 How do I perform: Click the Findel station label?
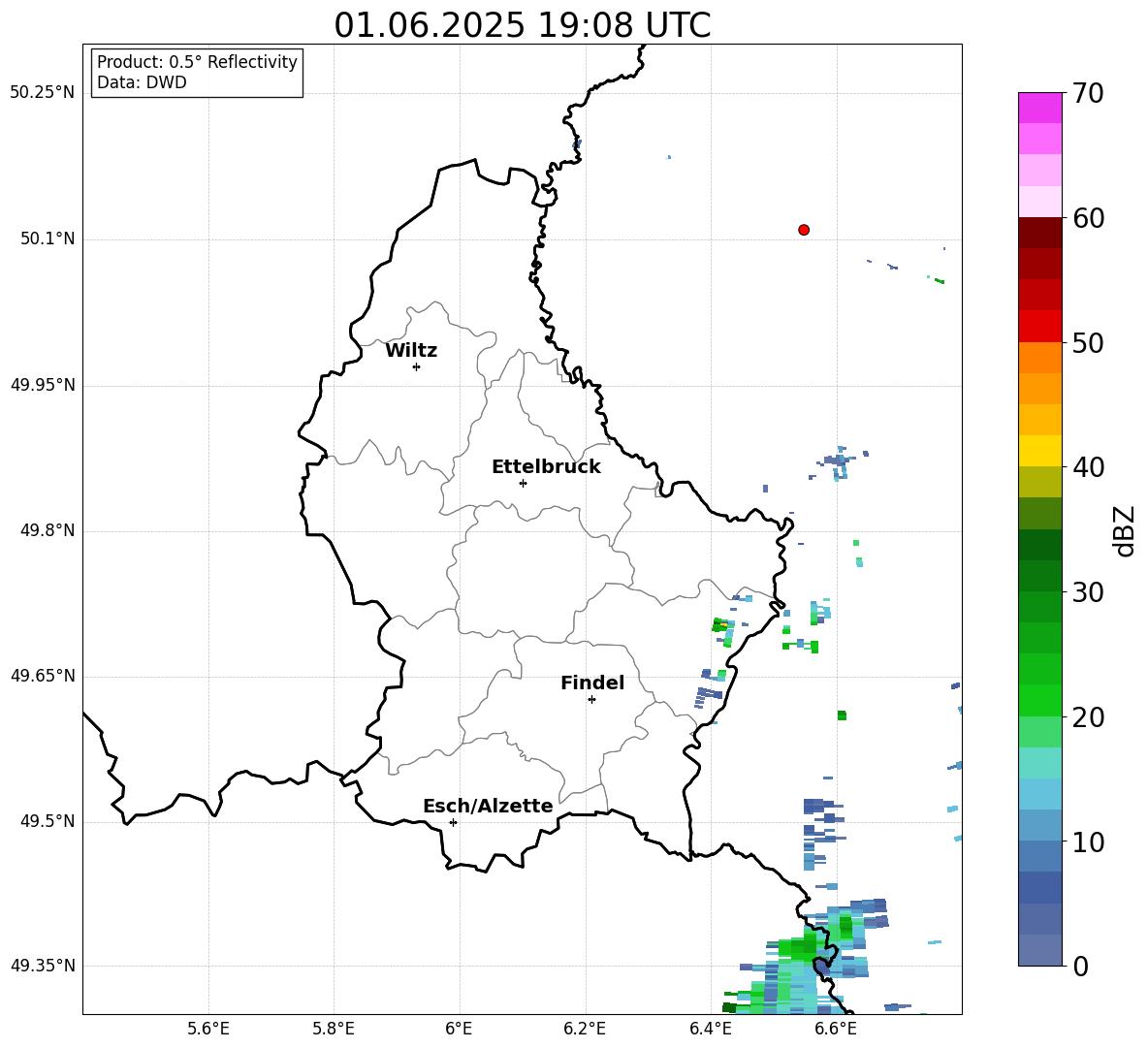(x=592, y=683)
